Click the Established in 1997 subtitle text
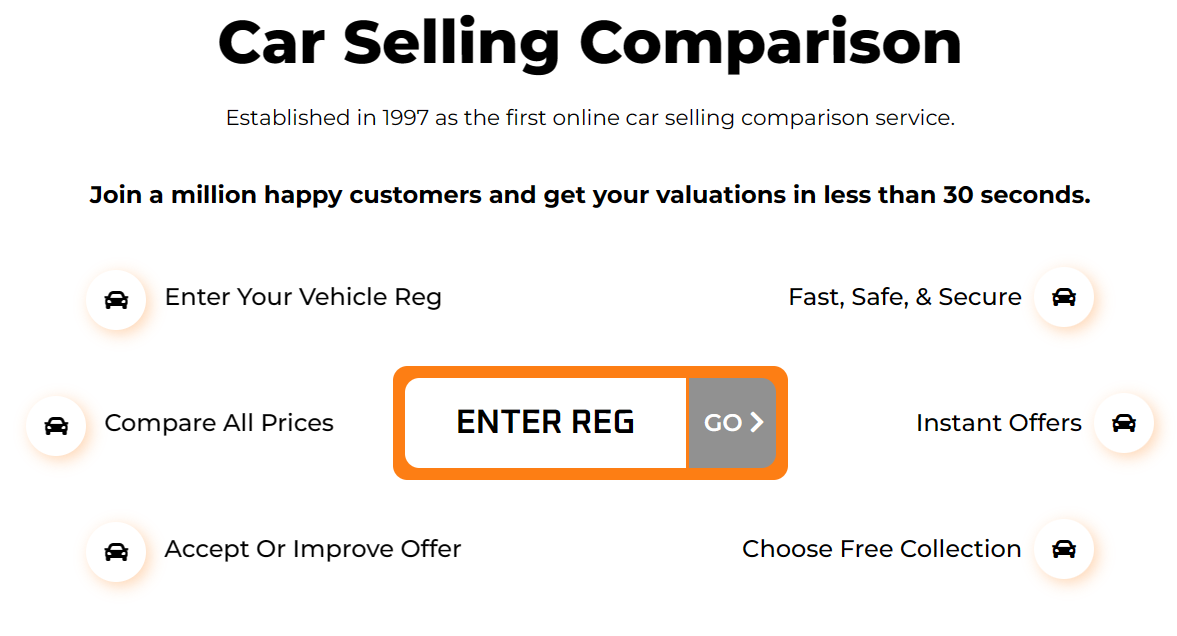Image resolution: width=1177 pixels, height=636 pixels. click(x=590, y=118)
